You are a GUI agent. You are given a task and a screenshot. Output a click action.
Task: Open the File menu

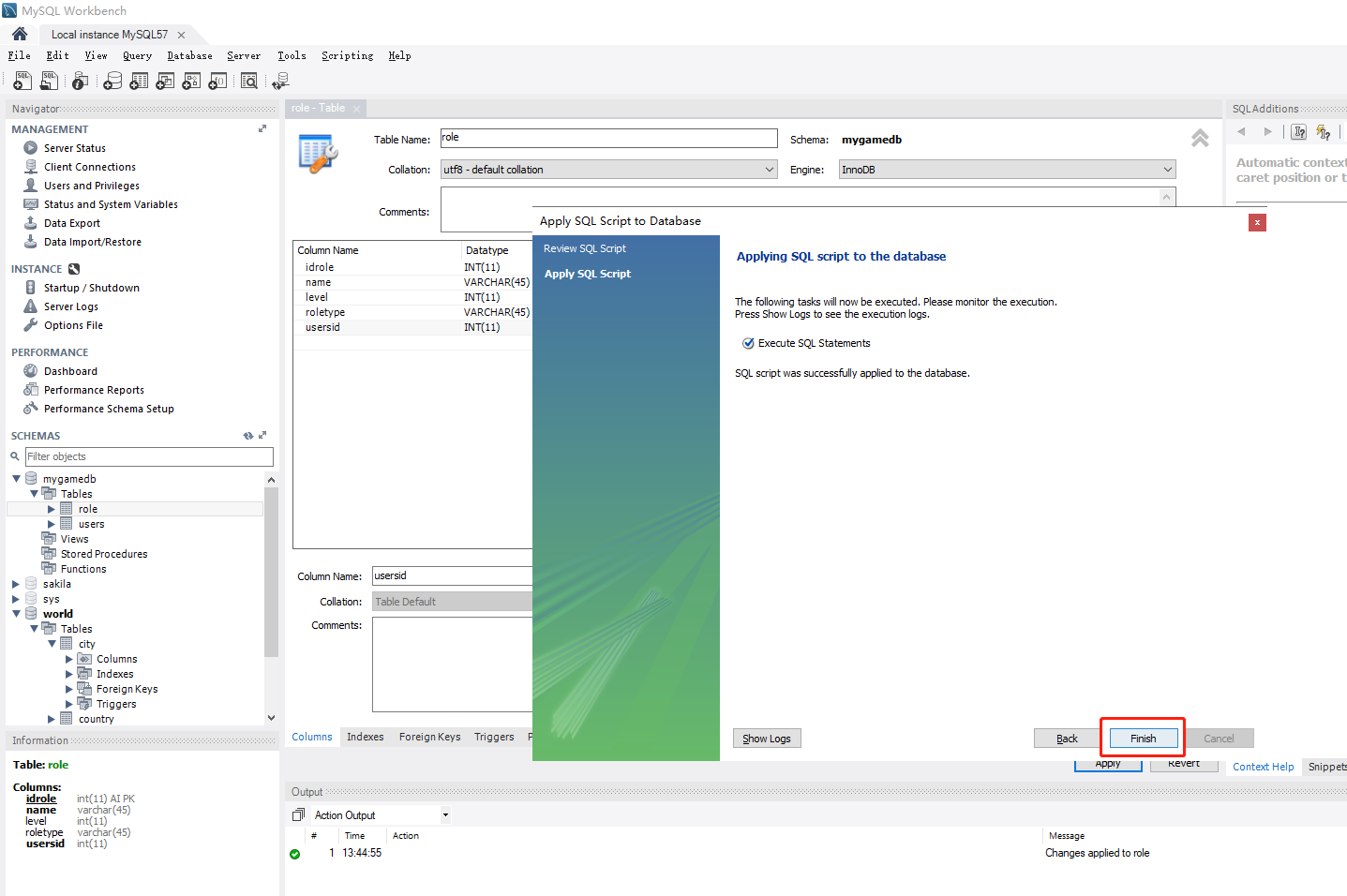20,56
